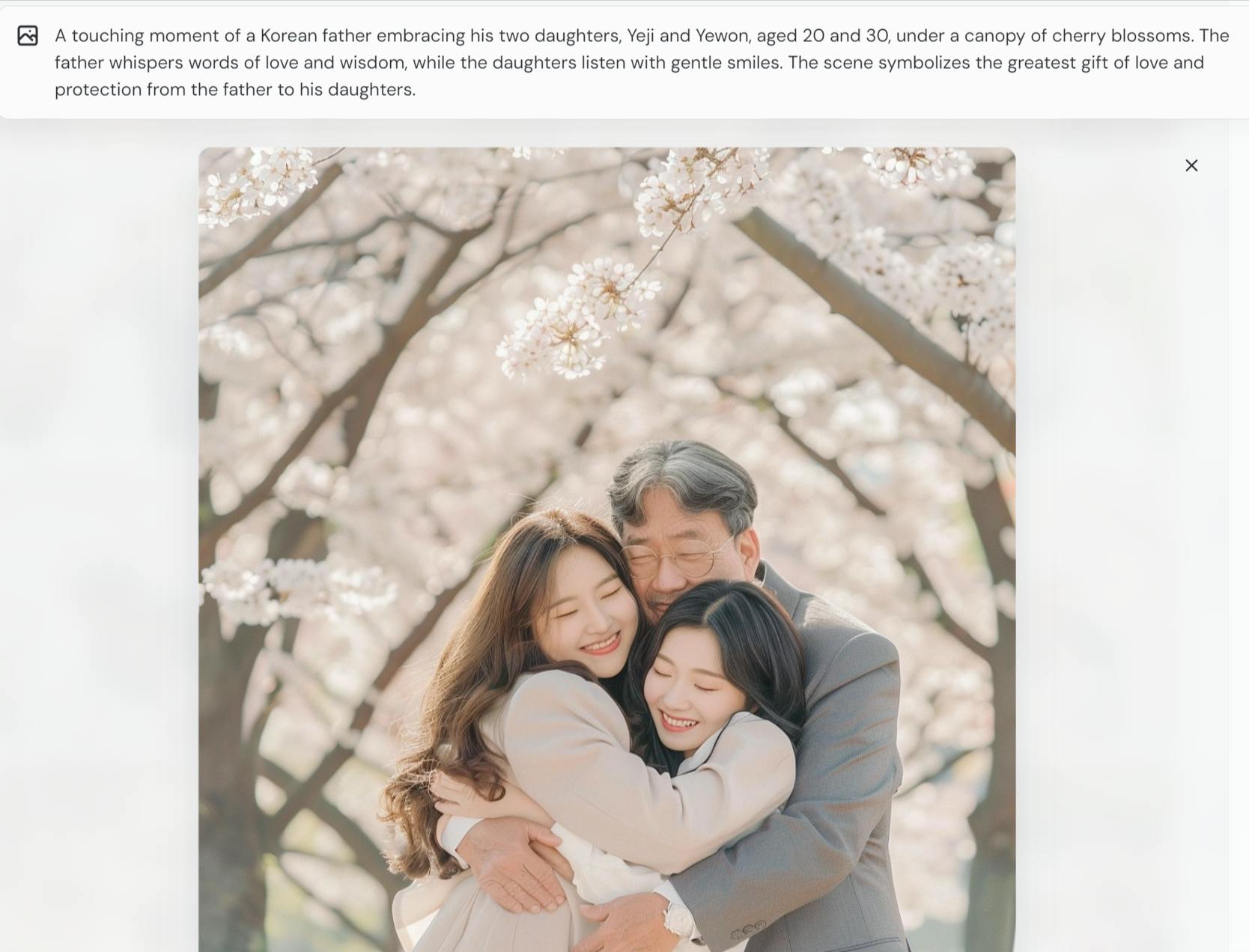Click the wristwatch on the father's arm
Screen dimensions: 1249x952
click(x=678, y=919)
